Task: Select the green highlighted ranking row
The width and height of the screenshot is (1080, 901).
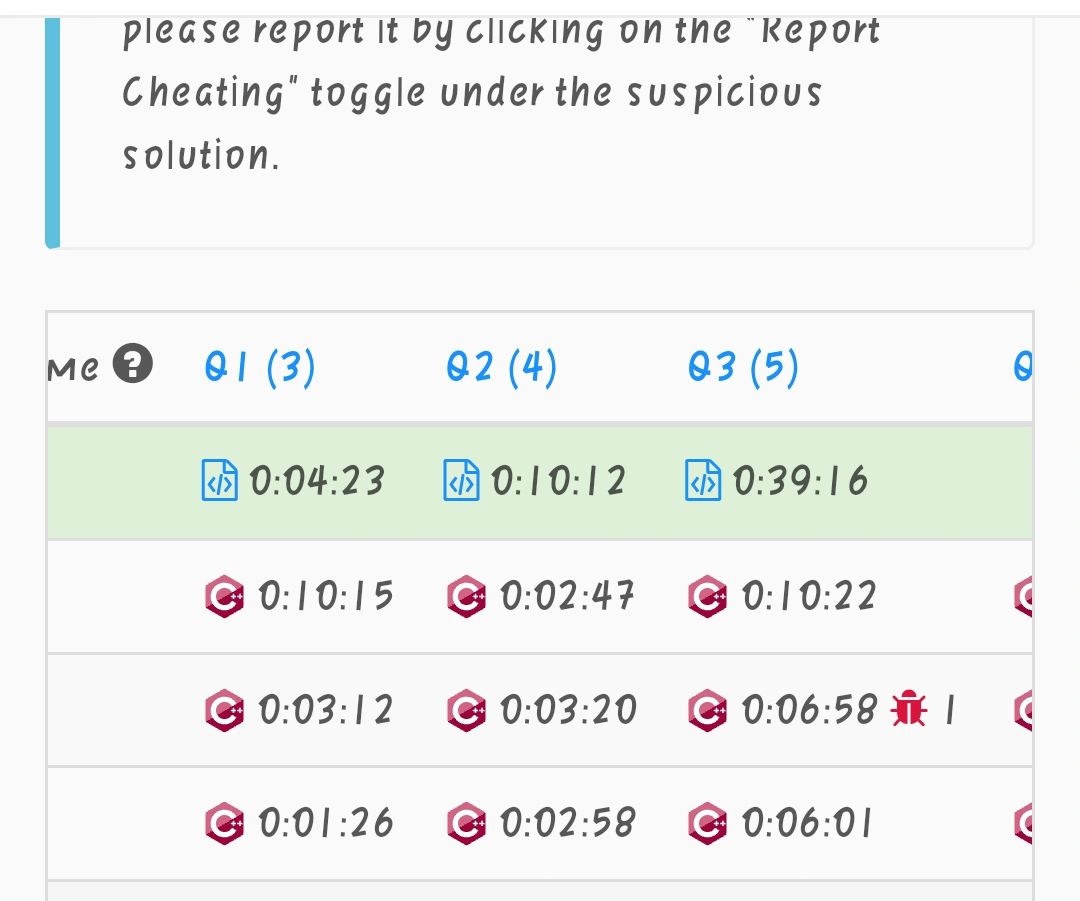Action: click(x=540, y=481)
